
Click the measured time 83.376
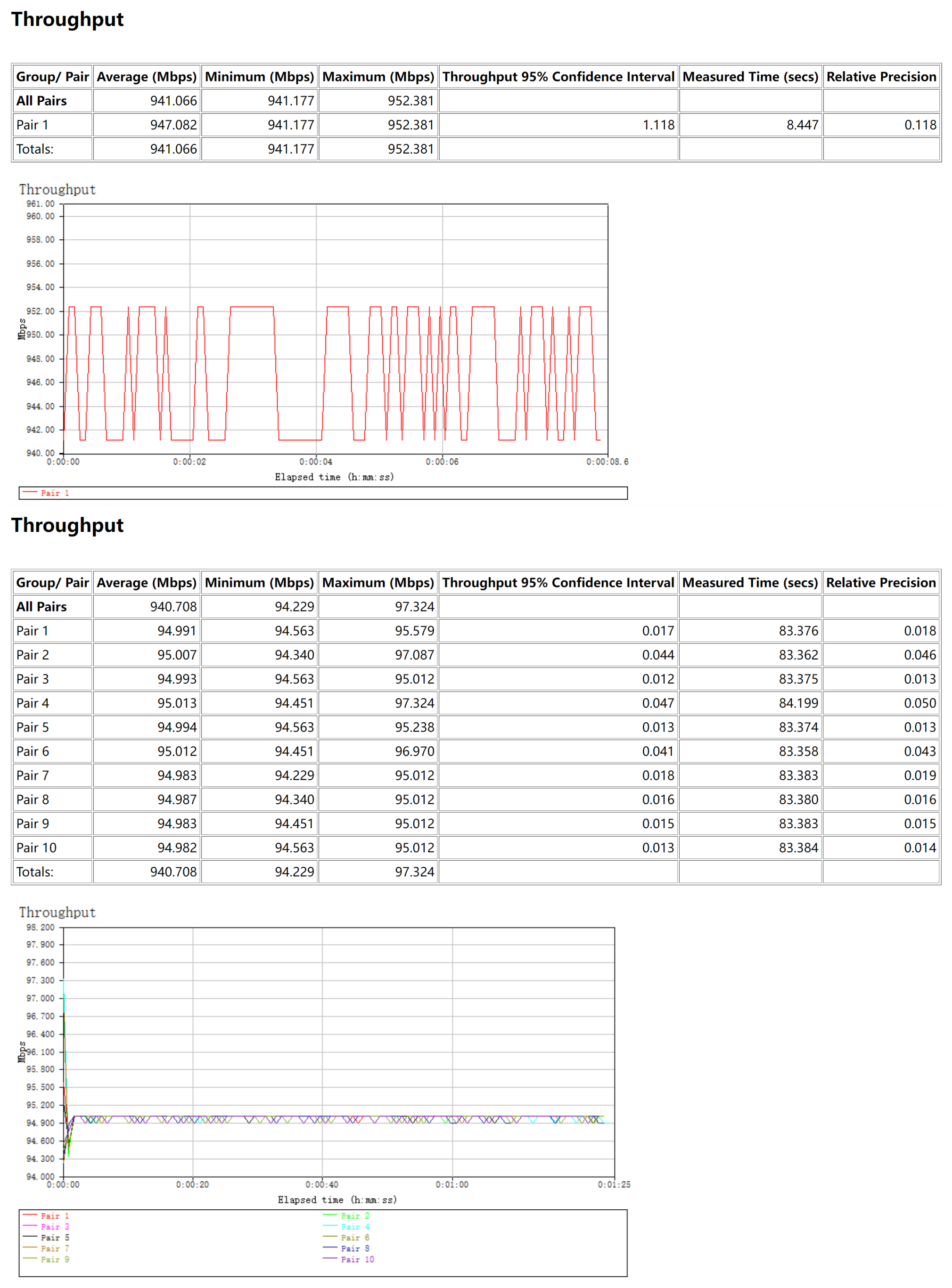pyautogui.click(x=798, y=631)
